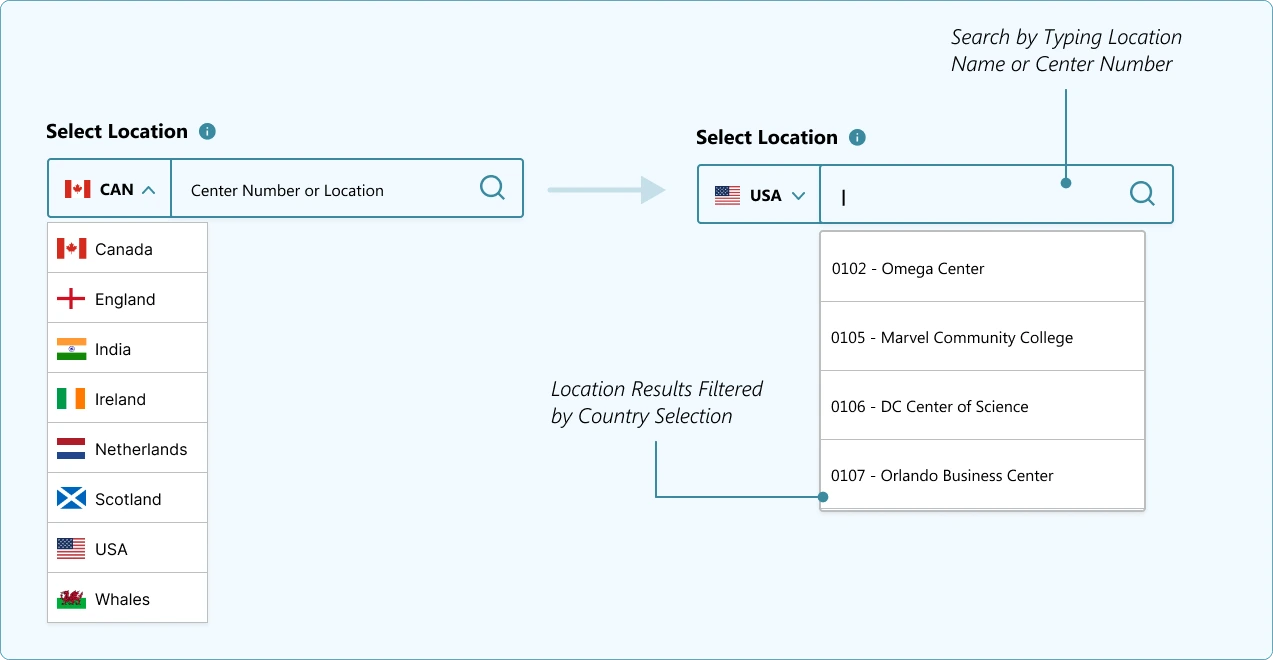
Task: Click the chevron next to USA
Action: coord(798,195)
